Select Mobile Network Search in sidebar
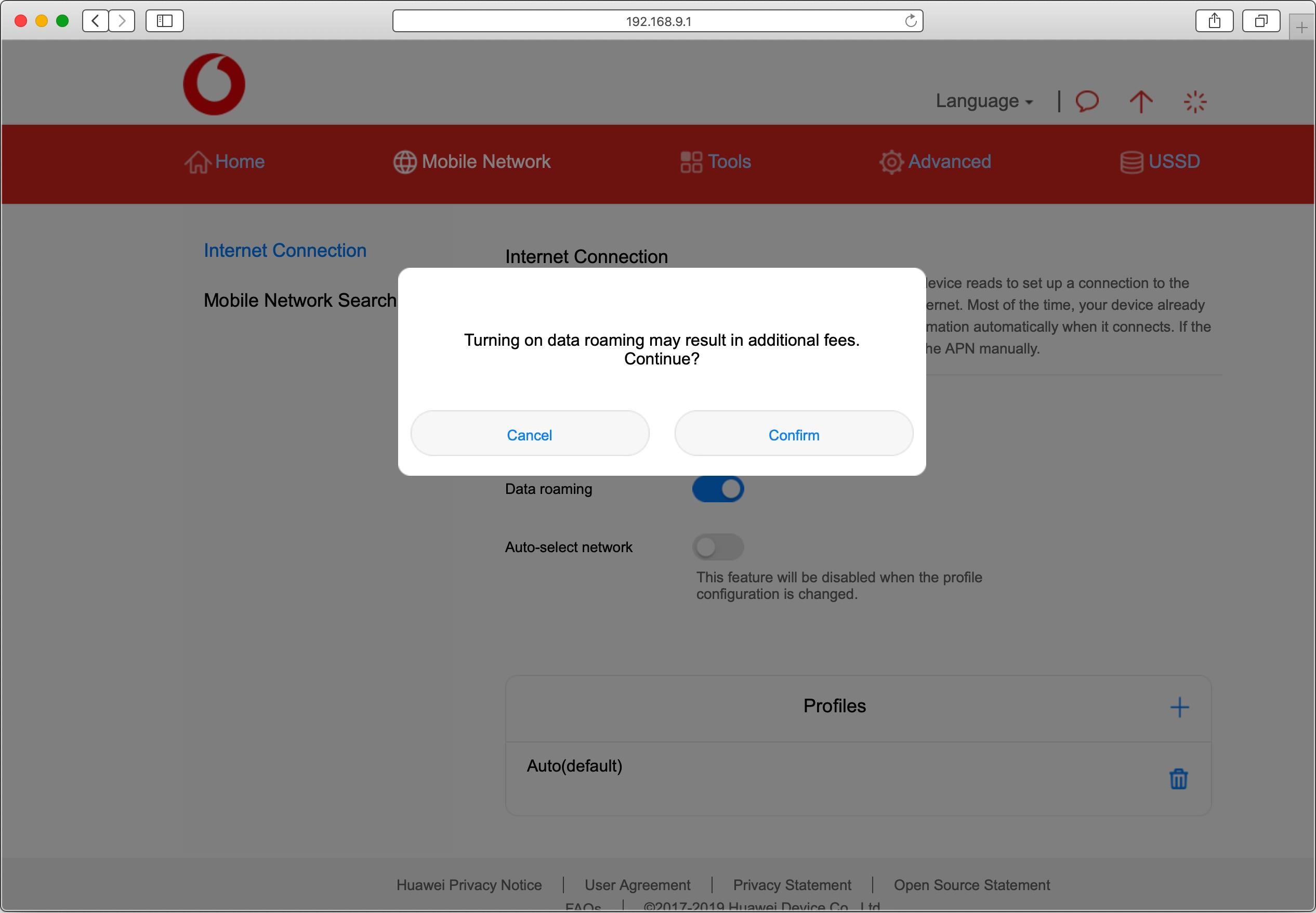The width and height of the screenshot is (1316, 913). point(299,301)
